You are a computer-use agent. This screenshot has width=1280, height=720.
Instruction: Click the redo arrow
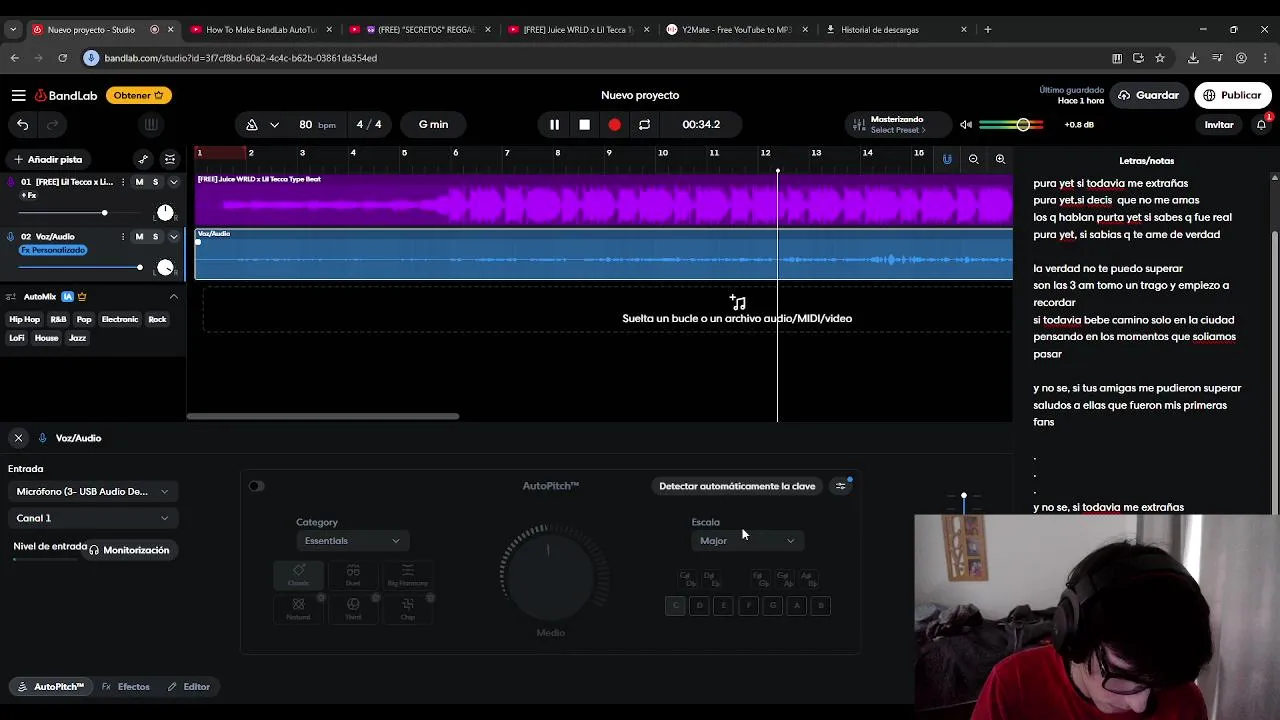coord(52,125)
